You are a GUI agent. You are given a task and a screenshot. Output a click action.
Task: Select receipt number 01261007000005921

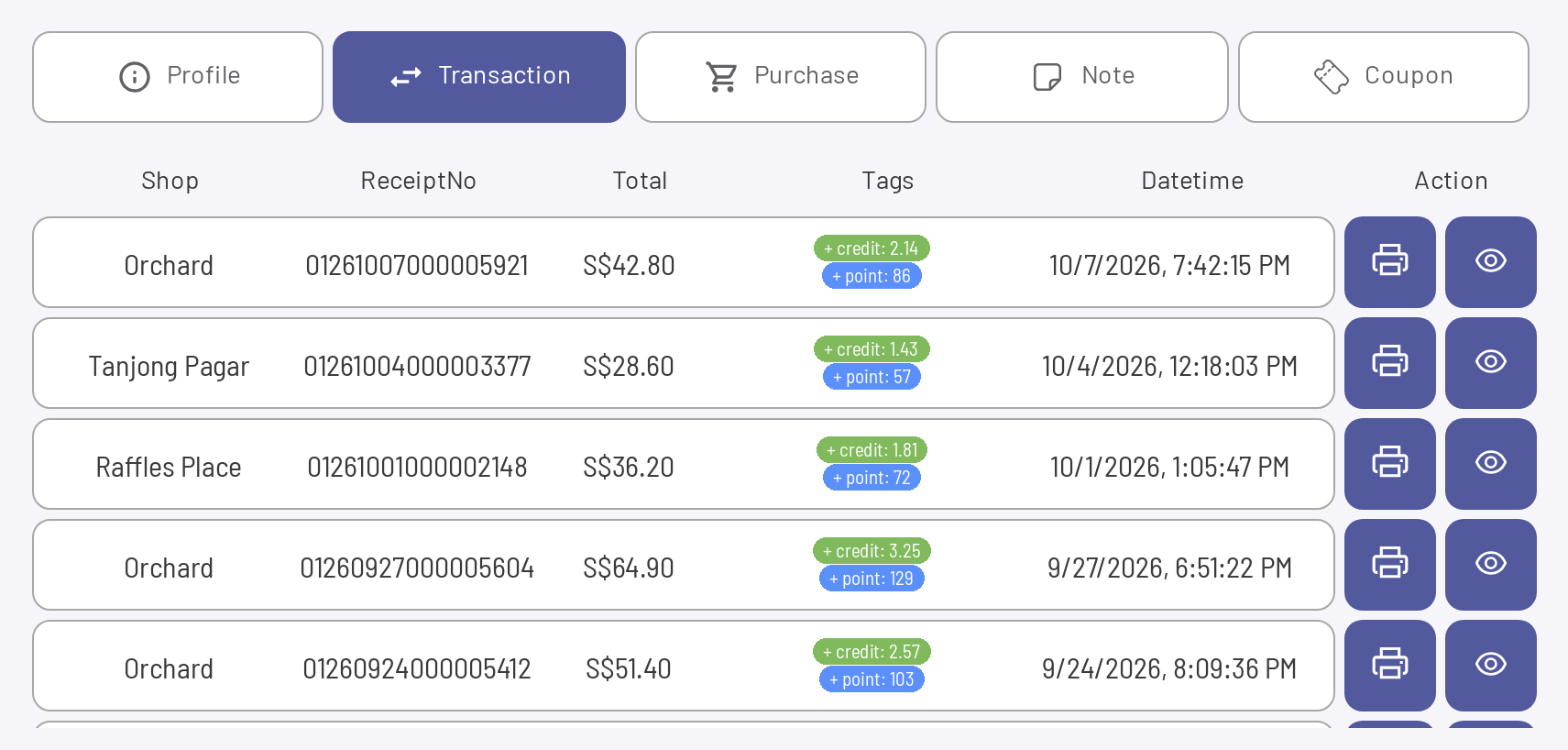tap(417, 266)
